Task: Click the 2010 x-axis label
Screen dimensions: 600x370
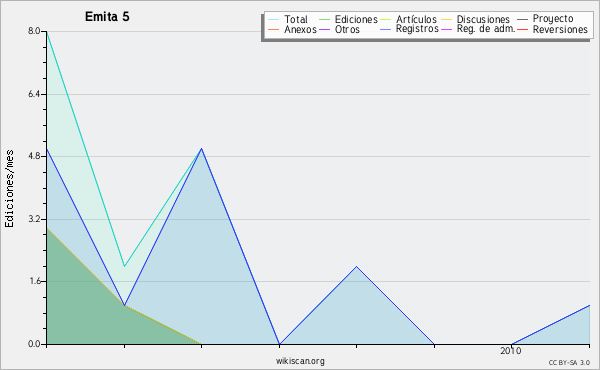Action: (x=511, y=350)
